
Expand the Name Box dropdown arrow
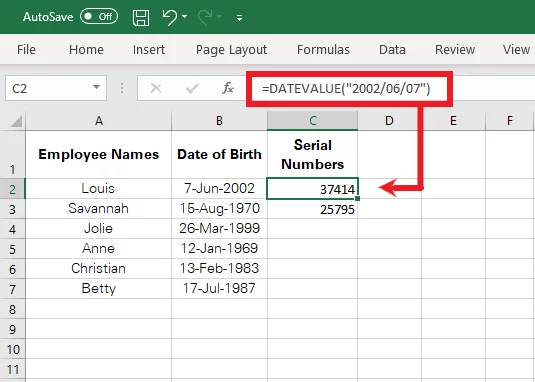pos(97,87)
